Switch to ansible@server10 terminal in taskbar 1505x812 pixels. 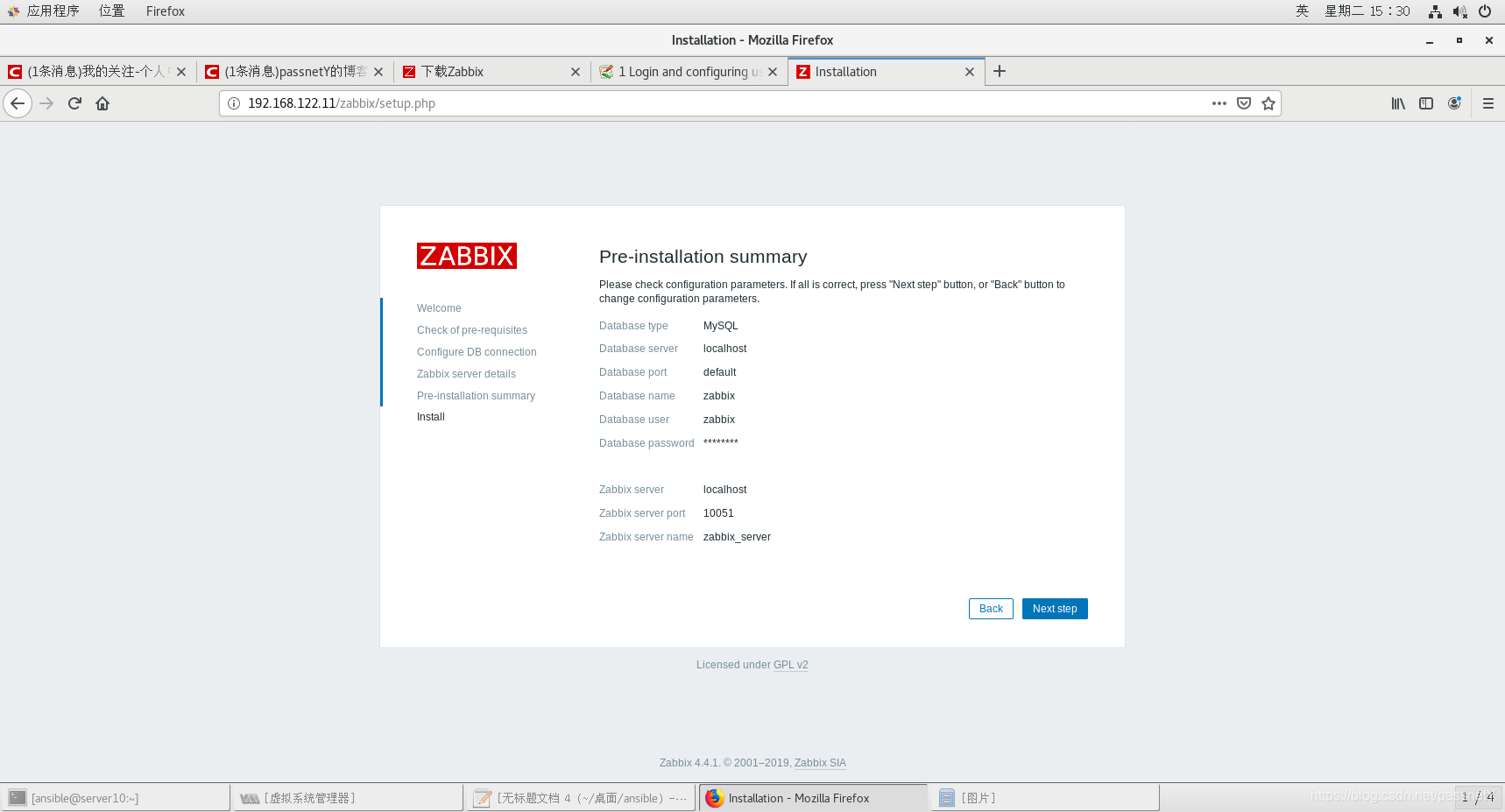(116, 798)
